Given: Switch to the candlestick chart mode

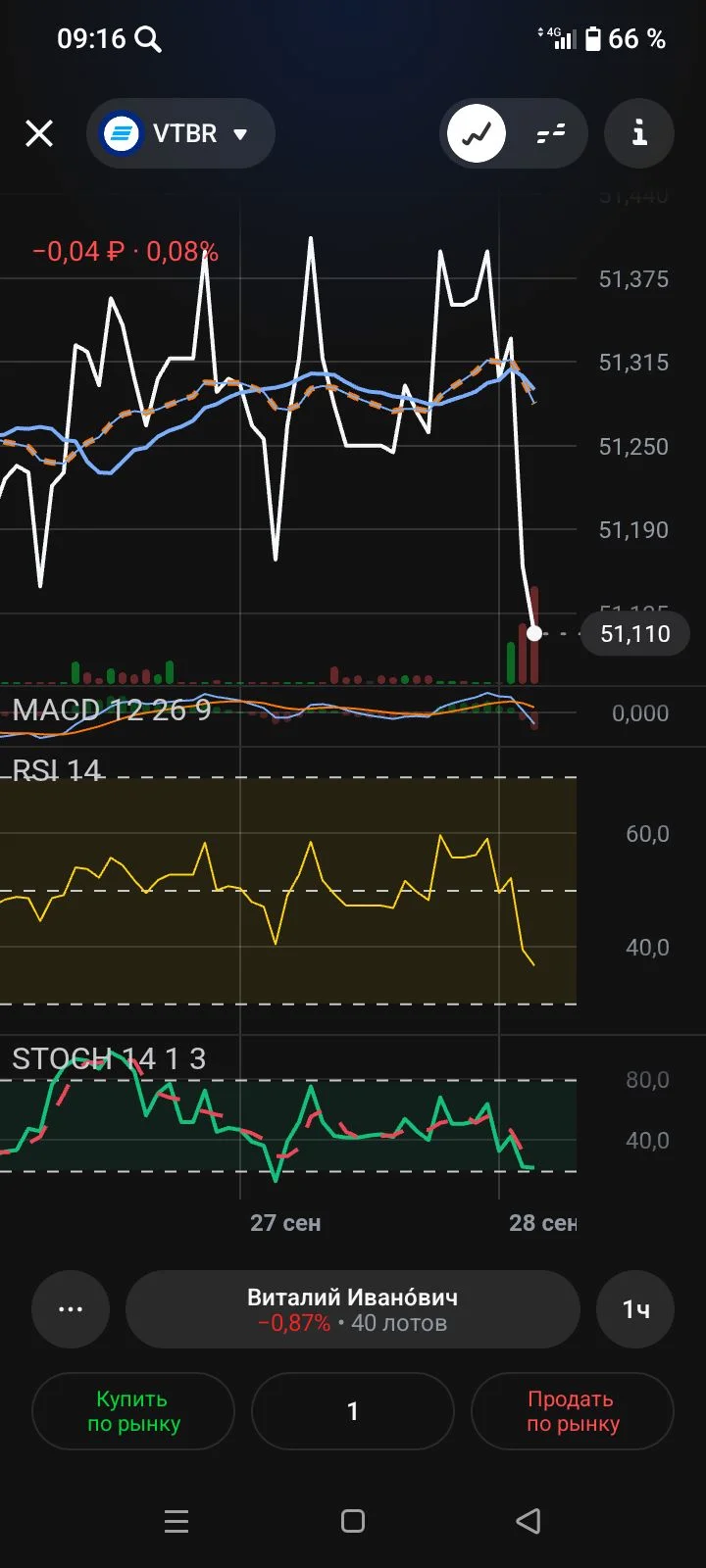Looking at the screenshot, I should click(551, 133).
